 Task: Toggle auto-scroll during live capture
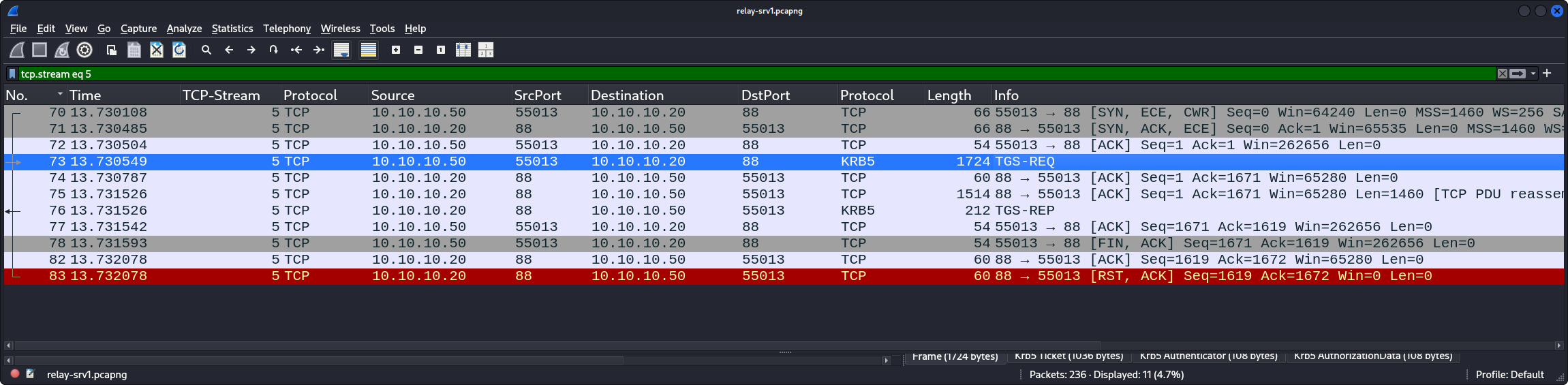[341, 50]
